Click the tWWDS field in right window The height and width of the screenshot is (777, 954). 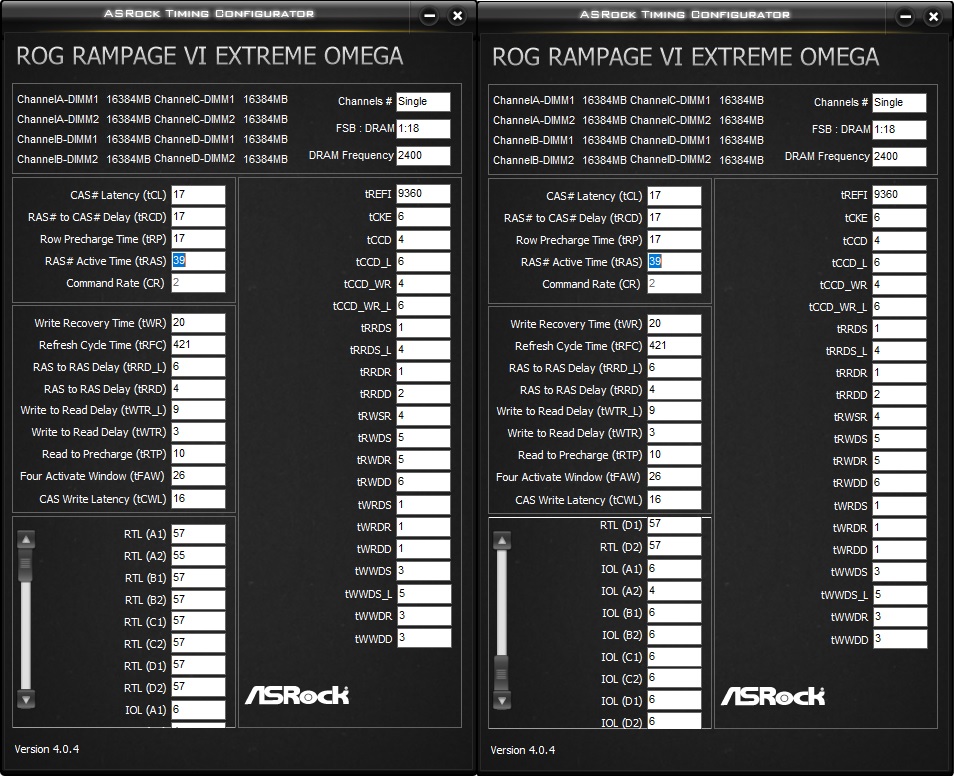tap(899, 571)
